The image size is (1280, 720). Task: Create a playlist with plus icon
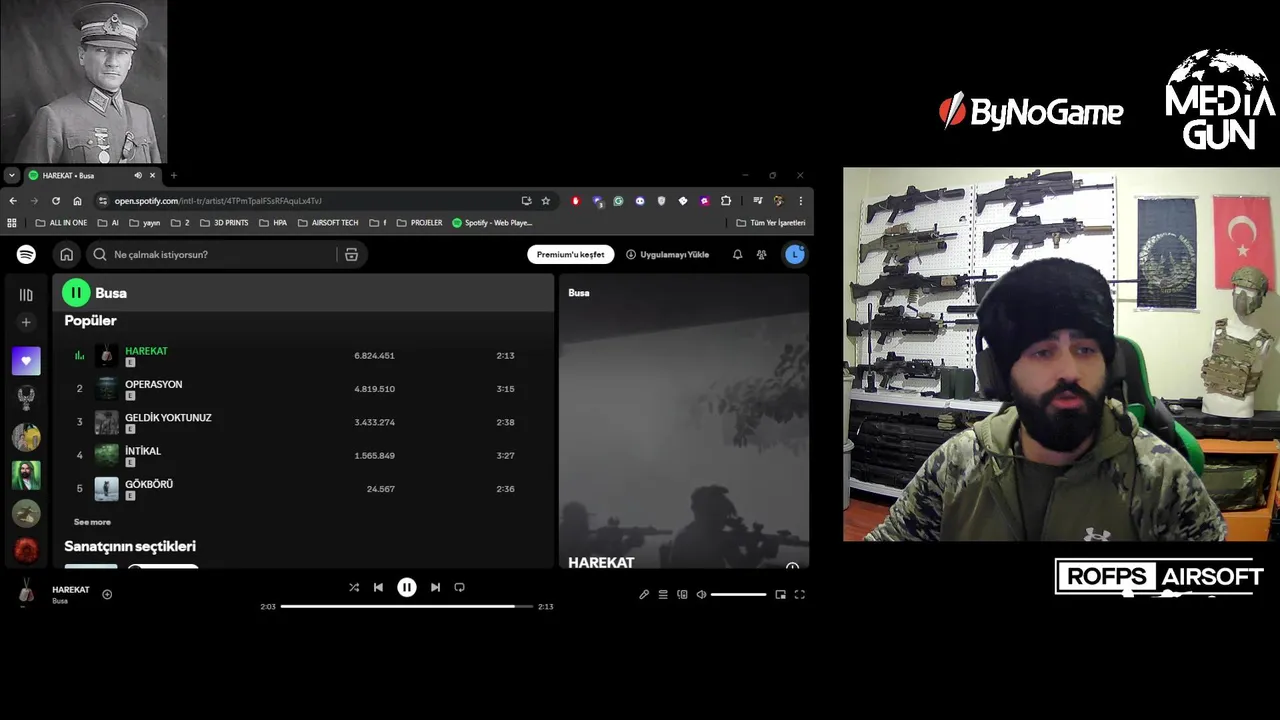coord(26,322)
